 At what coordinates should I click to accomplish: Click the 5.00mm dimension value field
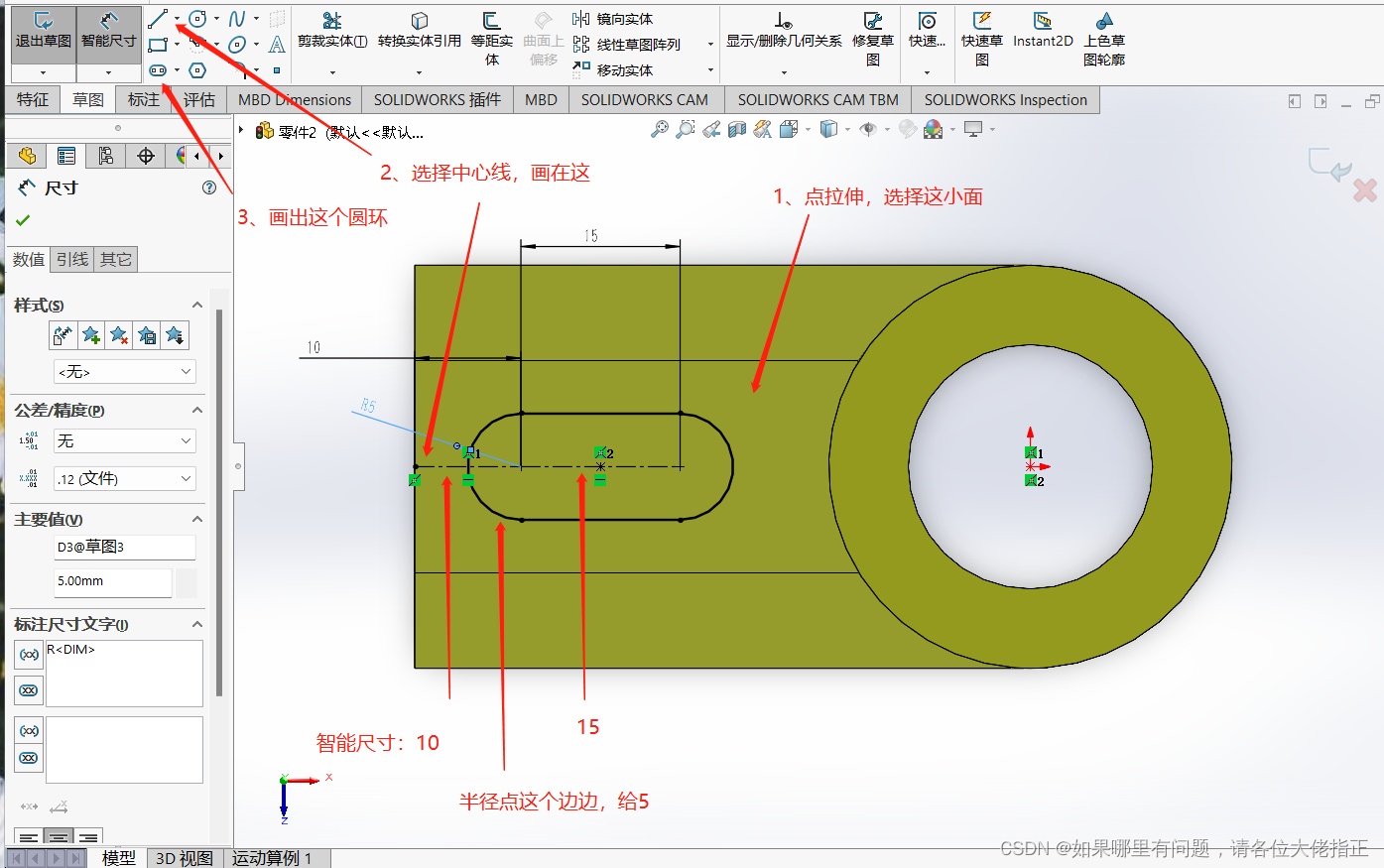pyautogui.click(x=113, y=582)
